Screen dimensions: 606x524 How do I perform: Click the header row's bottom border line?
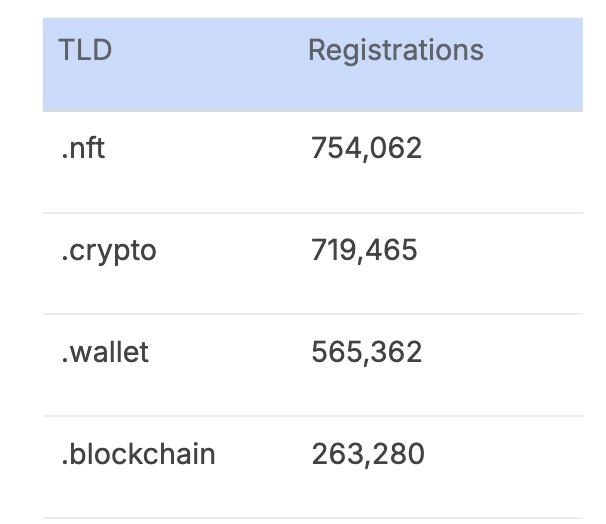313,111
